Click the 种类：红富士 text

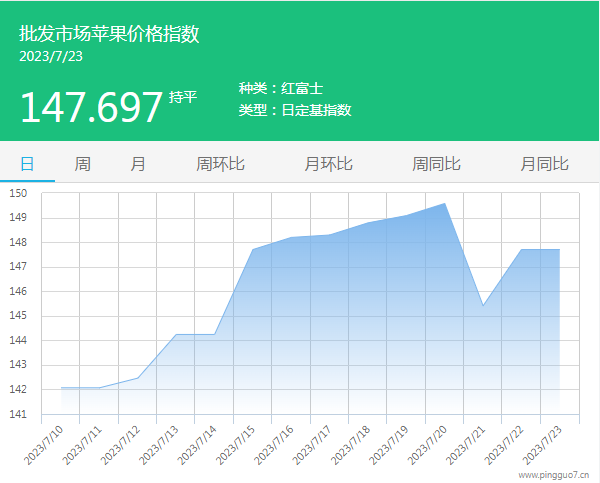tap(281, 88)
